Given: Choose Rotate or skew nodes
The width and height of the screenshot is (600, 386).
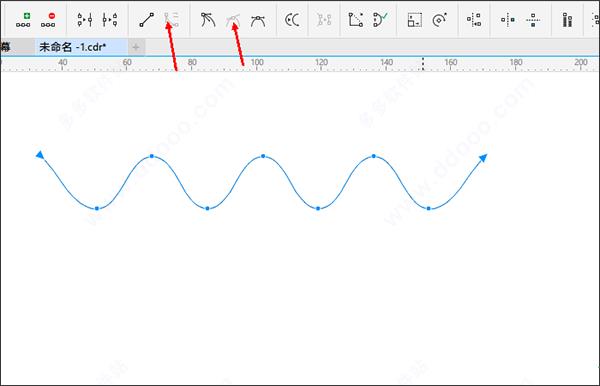Looking at the screenshot, I should click(439, 20).
